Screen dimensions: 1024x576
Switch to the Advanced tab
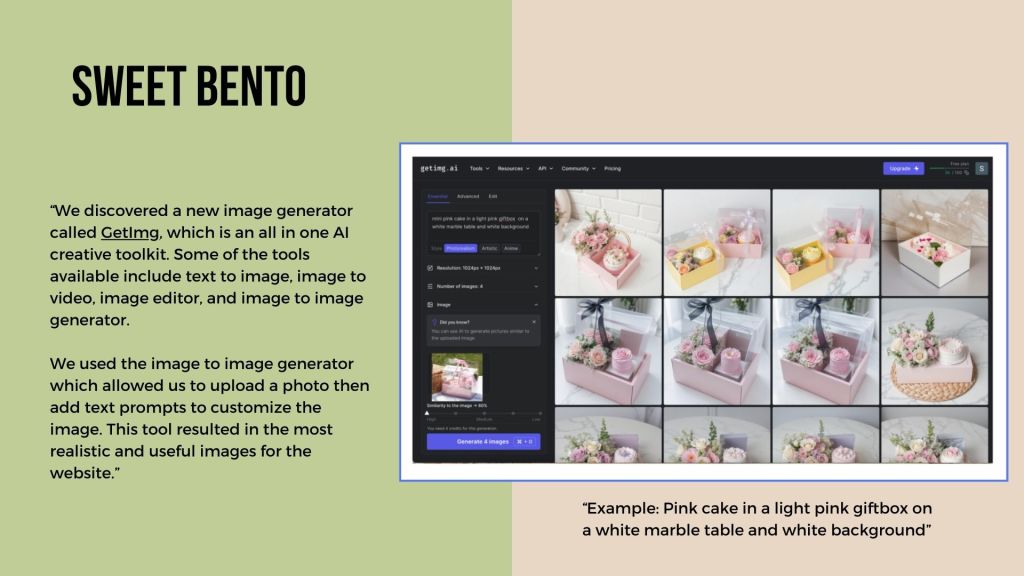coord(468,197)
